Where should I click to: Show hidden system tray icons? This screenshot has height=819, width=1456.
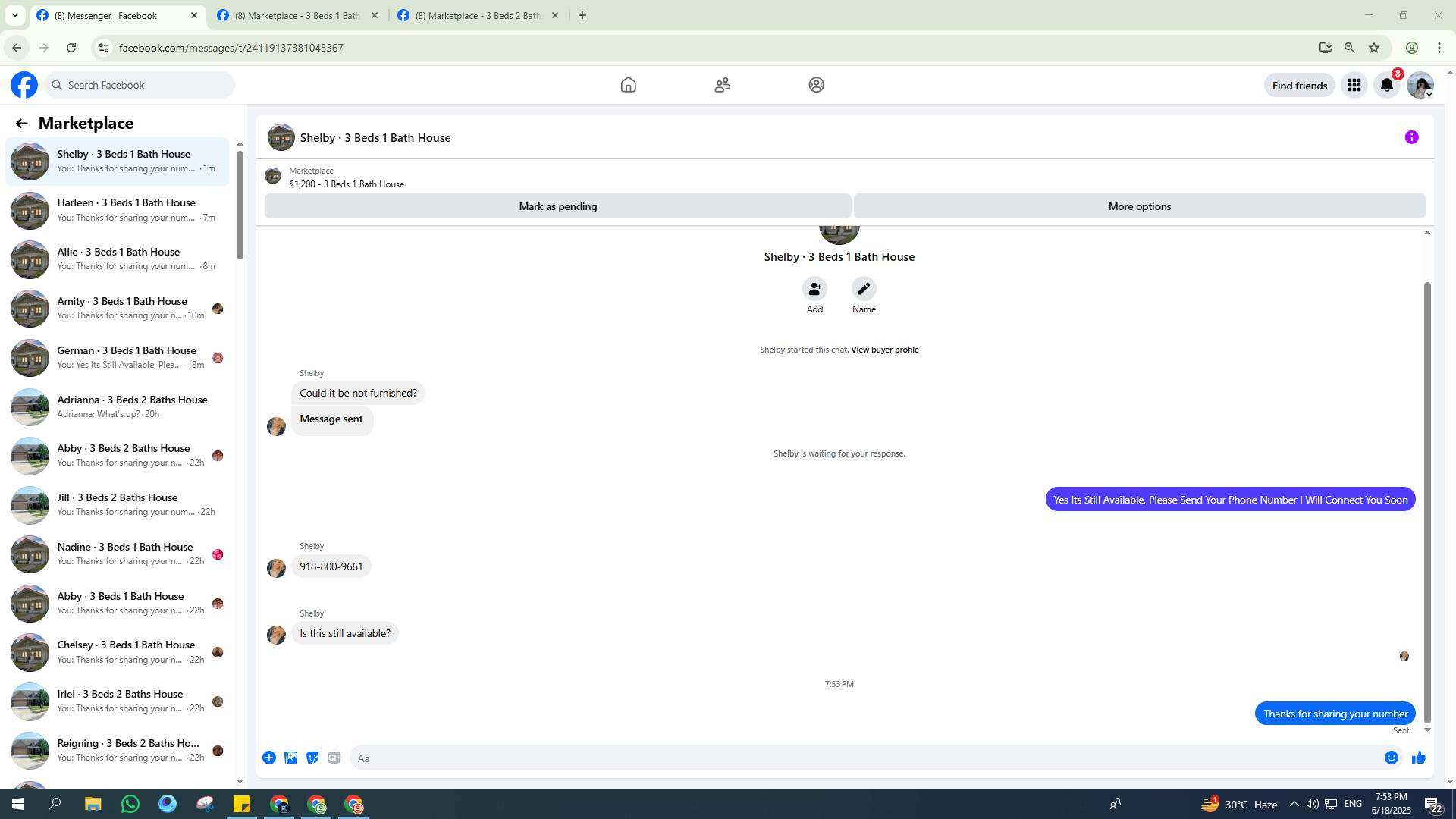tap(1294, 804)
